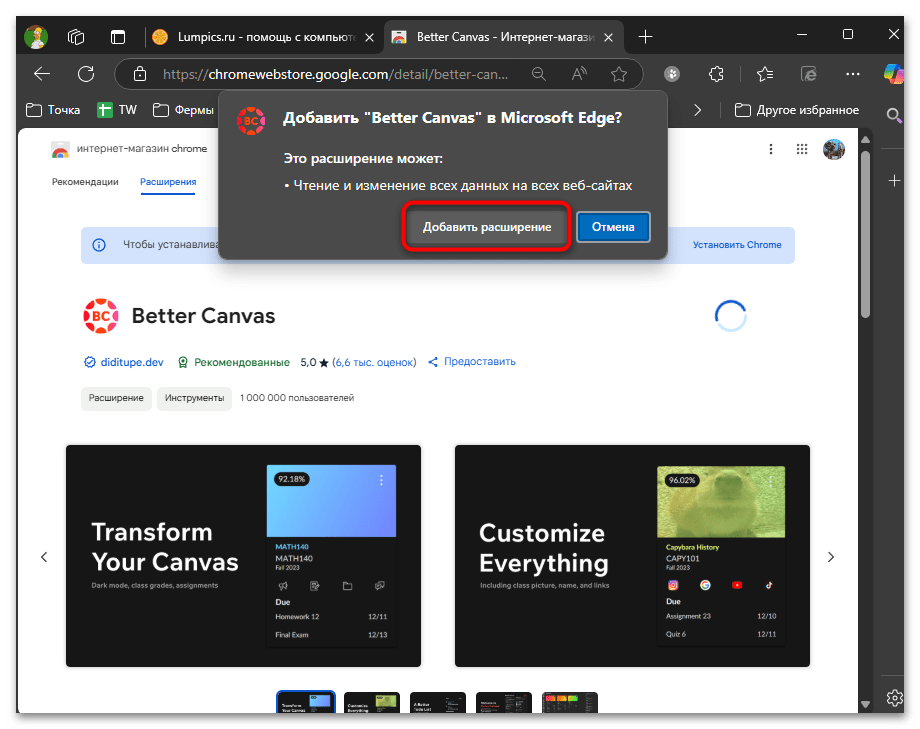Open the Favorites list icon
This screenshot has height=729, width=920.
[x=765, y=74]
